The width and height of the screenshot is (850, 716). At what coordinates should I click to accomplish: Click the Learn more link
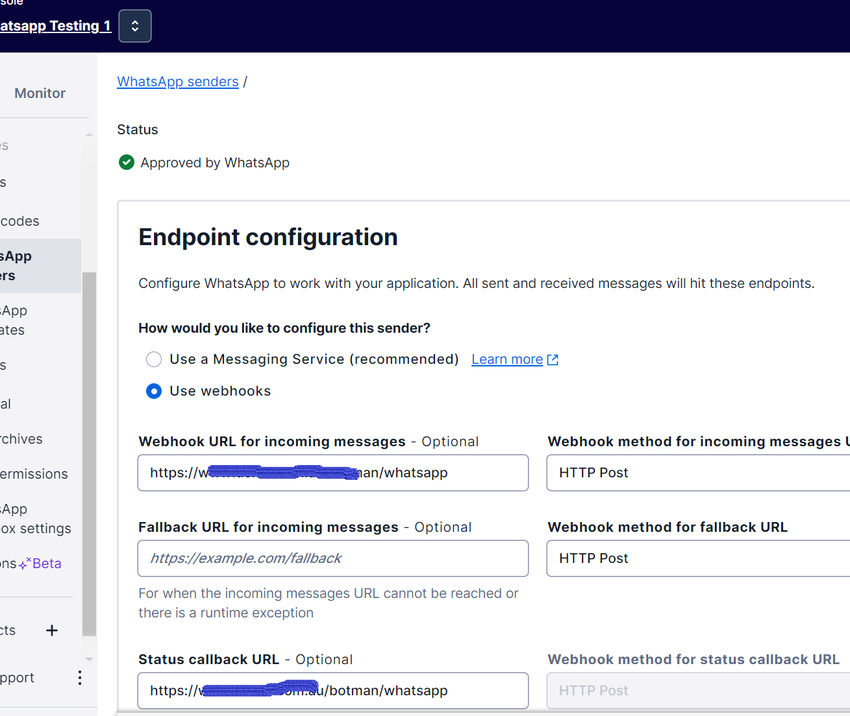(x=507, y=359)
